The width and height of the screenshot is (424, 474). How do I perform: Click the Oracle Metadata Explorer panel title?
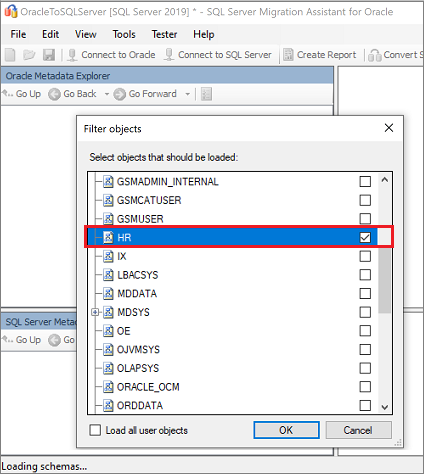coord(58,76)
